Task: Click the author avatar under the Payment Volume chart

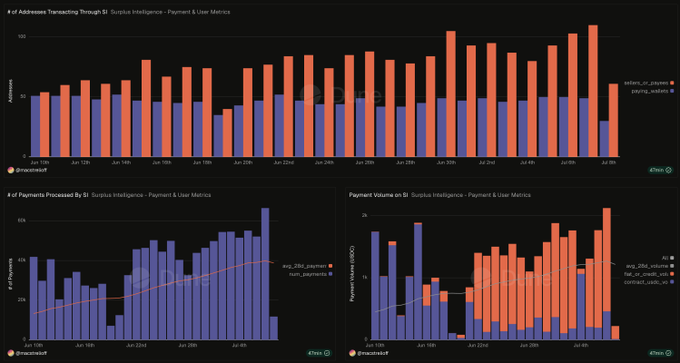Action: [x=352, y=353]
